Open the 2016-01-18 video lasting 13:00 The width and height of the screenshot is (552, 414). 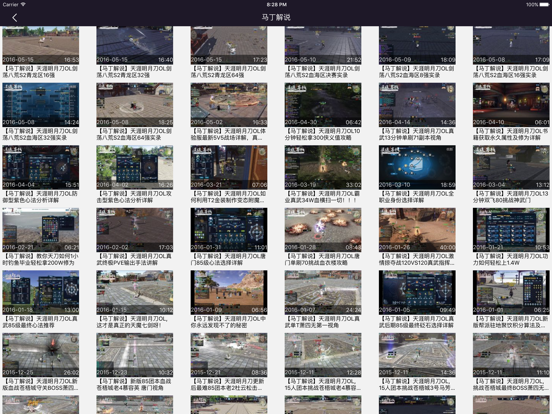tap(40, 292)
